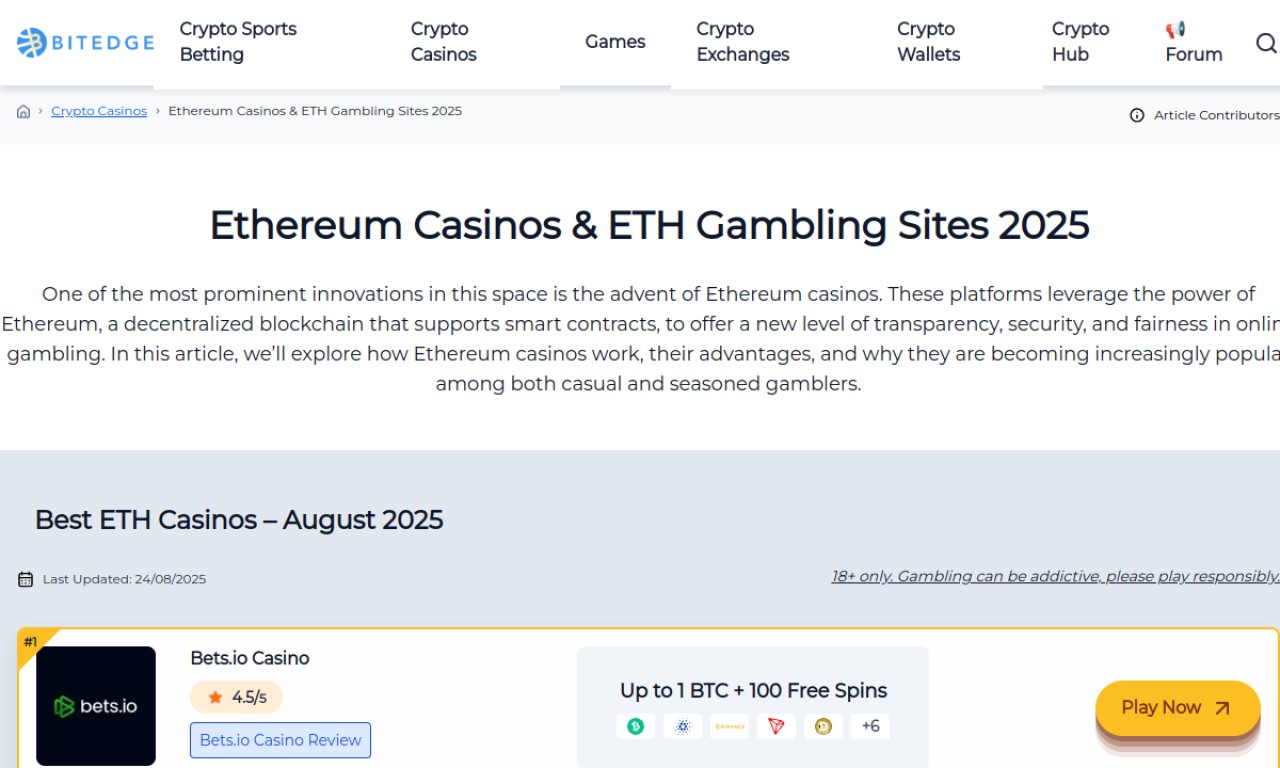Select the Games menu item

pyautogui.click(x=615, y=42)
